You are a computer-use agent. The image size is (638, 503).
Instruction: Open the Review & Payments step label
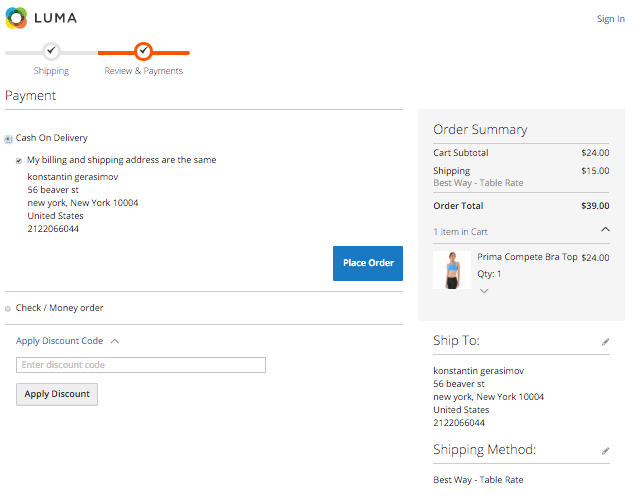[144, 71]
